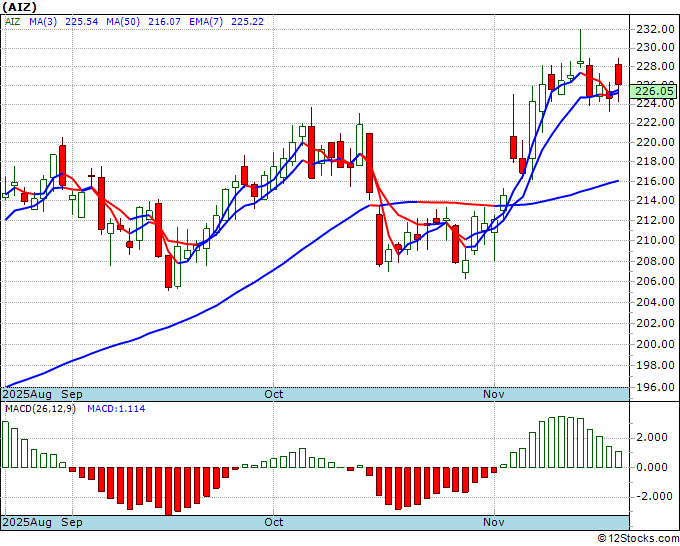Click Sep on price chart date axis
This screenshot has height=546, width=680.
coord(72,394)
